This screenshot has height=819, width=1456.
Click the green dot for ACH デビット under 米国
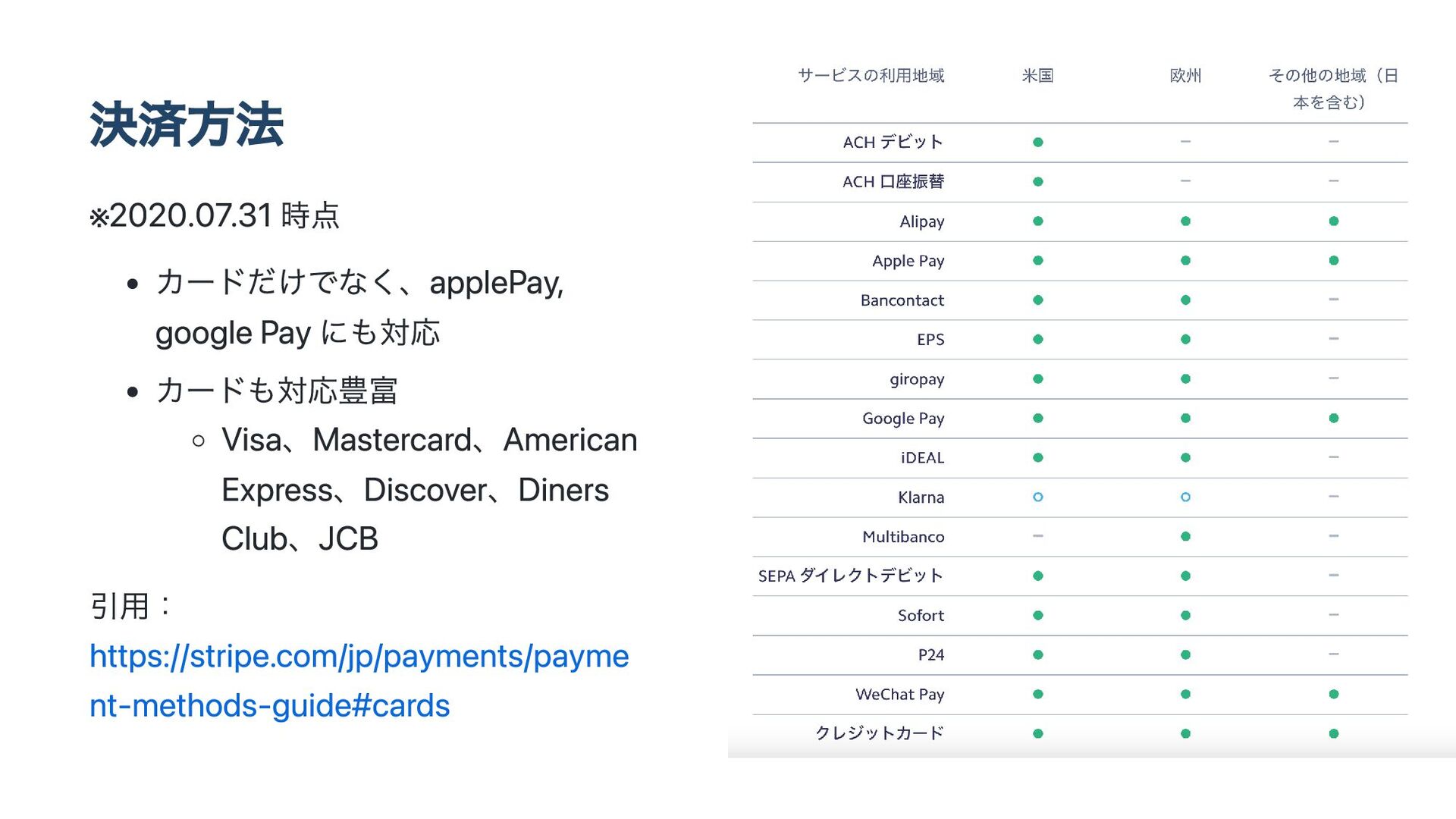1038,143
